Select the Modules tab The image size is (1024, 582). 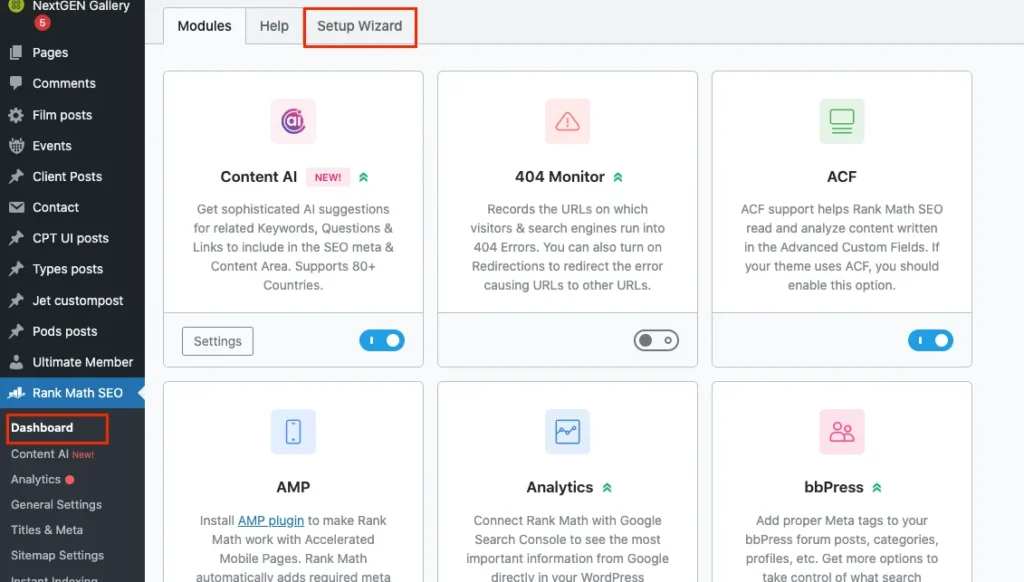point(204,26)
